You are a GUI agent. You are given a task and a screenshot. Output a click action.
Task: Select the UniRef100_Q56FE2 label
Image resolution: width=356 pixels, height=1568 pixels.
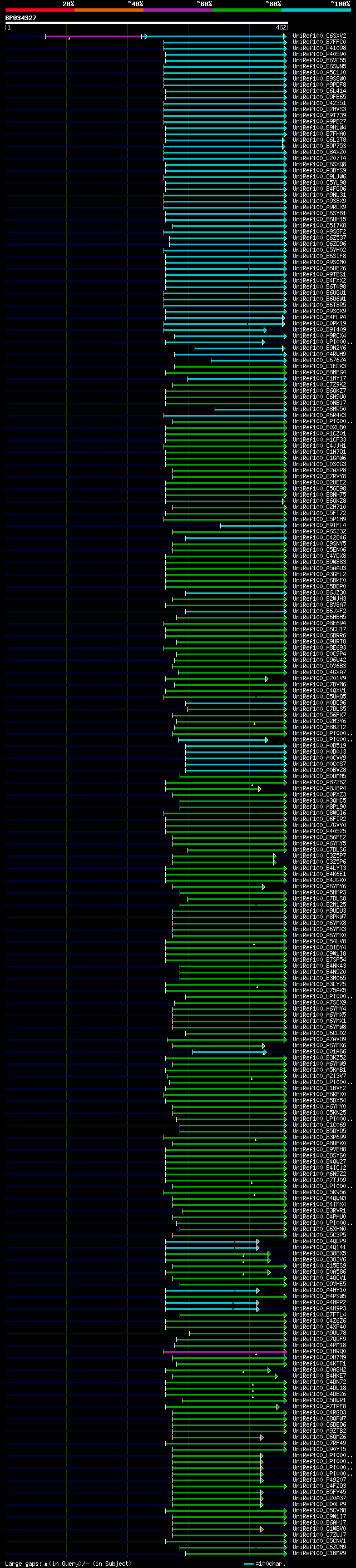(x=319, y=837)
